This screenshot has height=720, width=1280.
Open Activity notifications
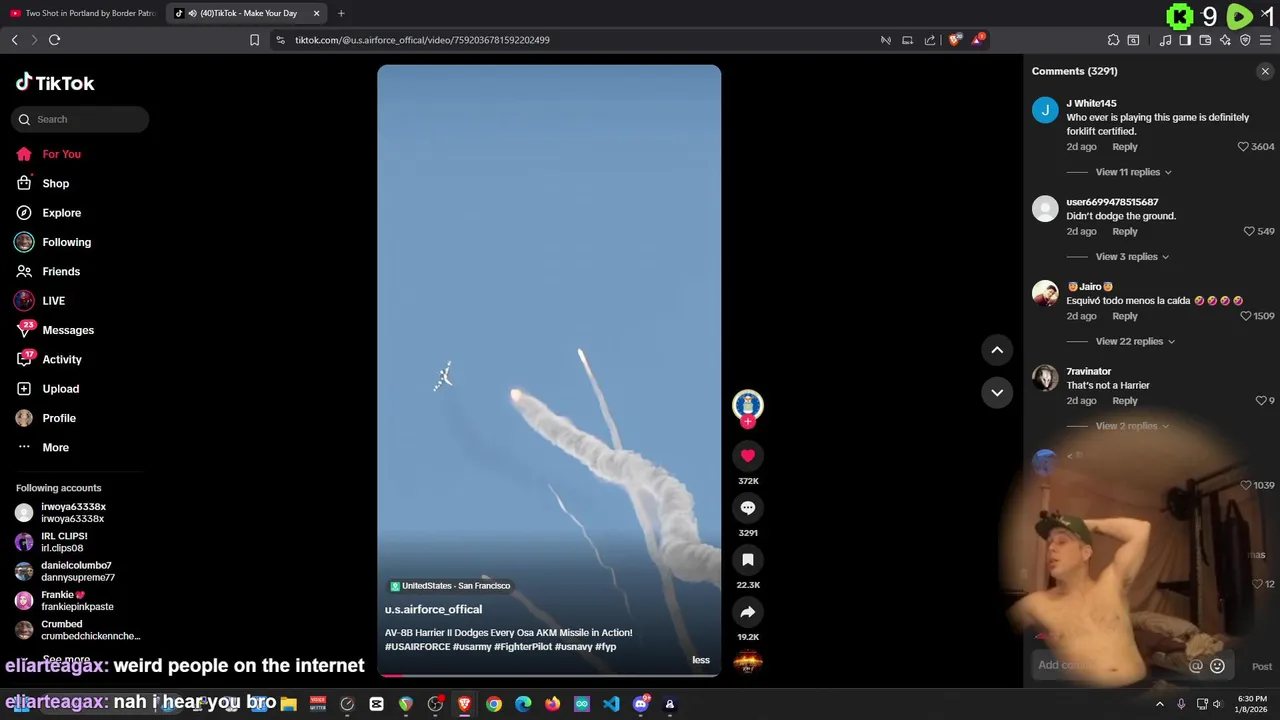coord(48,359)
